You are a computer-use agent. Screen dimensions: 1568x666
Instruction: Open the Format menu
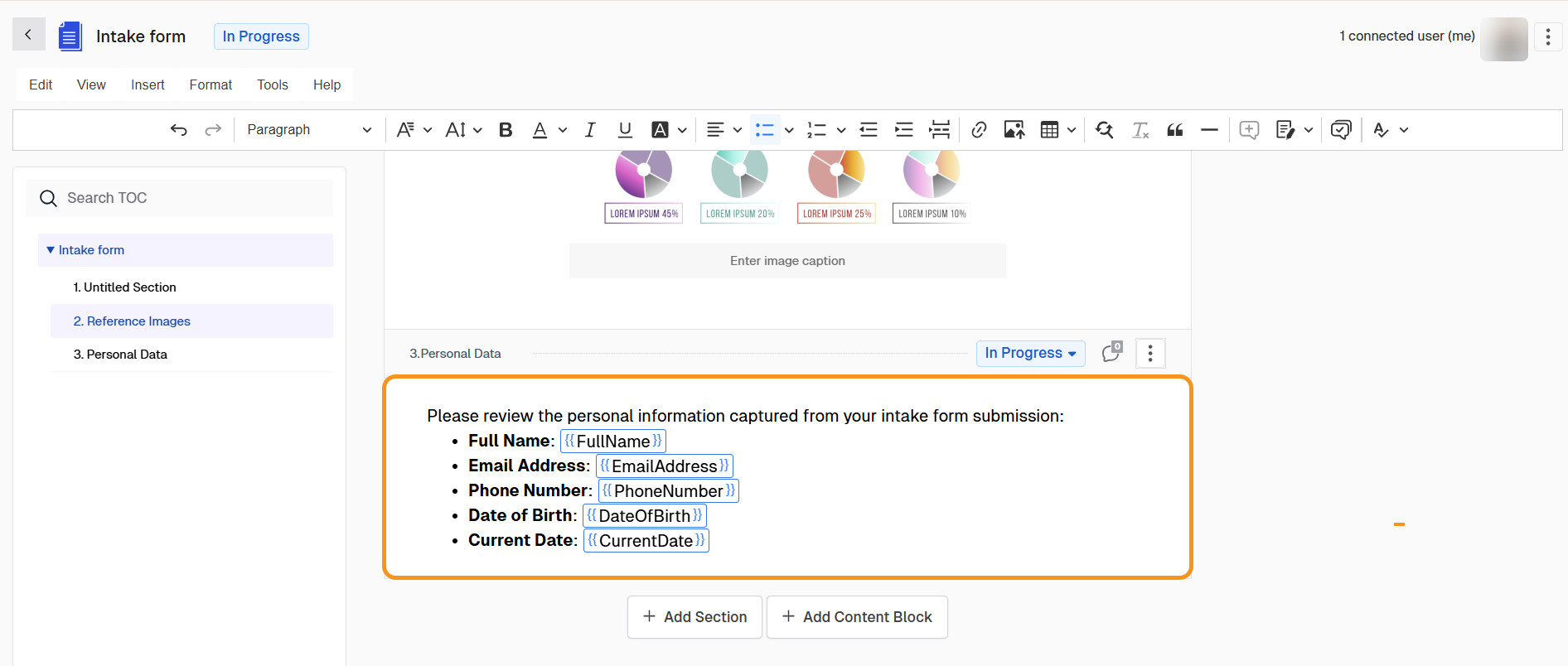click(x=211, y=84)
